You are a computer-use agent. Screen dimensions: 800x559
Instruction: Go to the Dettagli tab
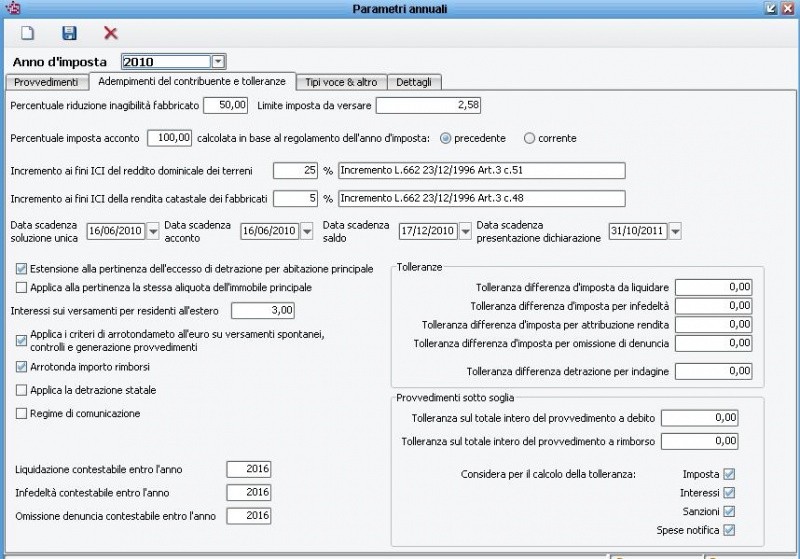(414, 82)
